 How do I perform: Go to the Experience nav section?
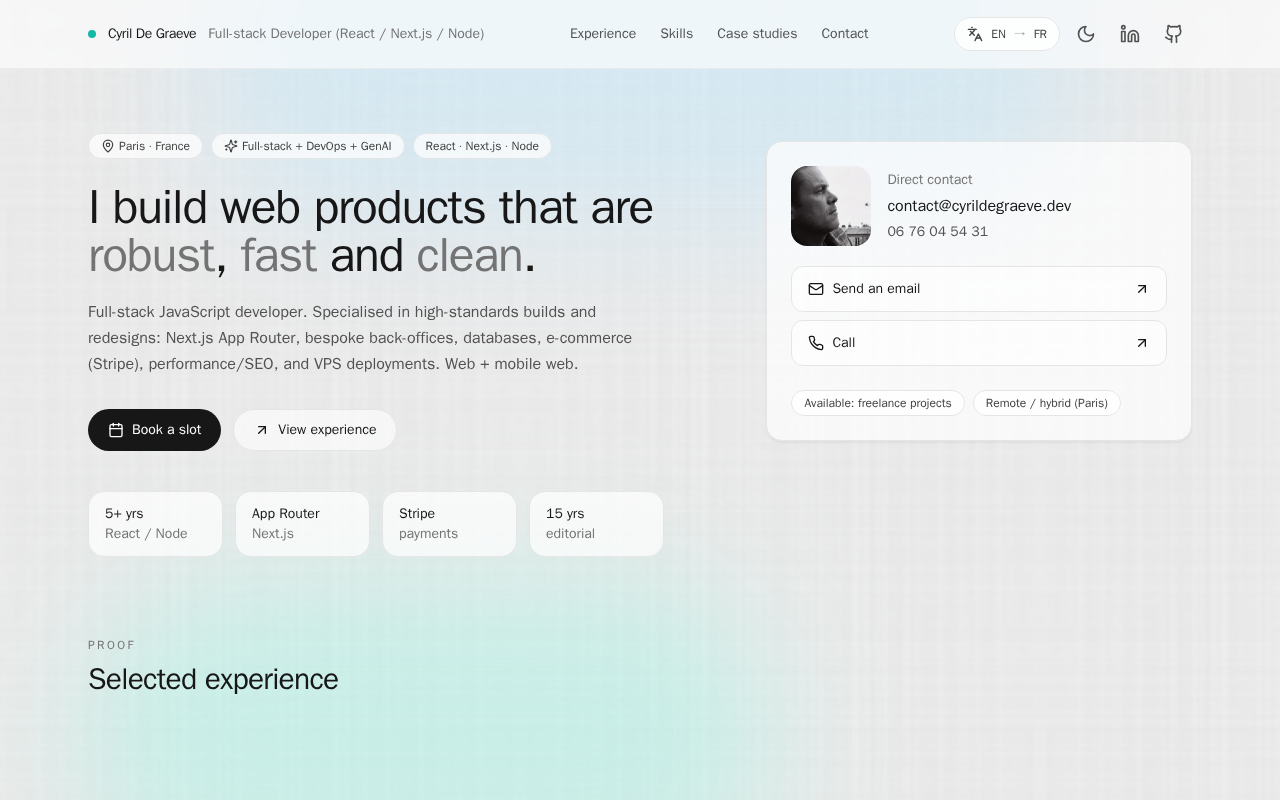tap(603, 34)
